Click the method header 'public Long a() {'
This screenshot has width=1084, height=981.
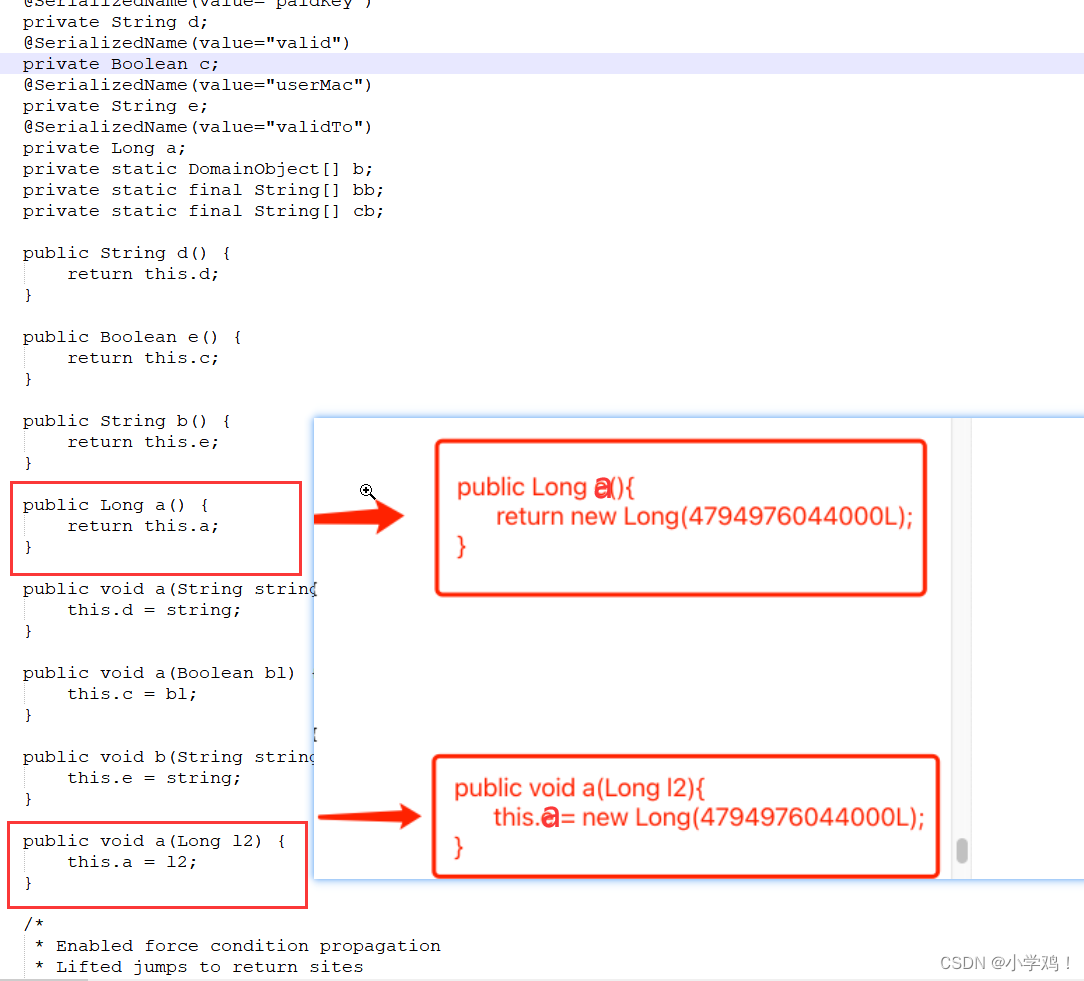coord(115,505)
